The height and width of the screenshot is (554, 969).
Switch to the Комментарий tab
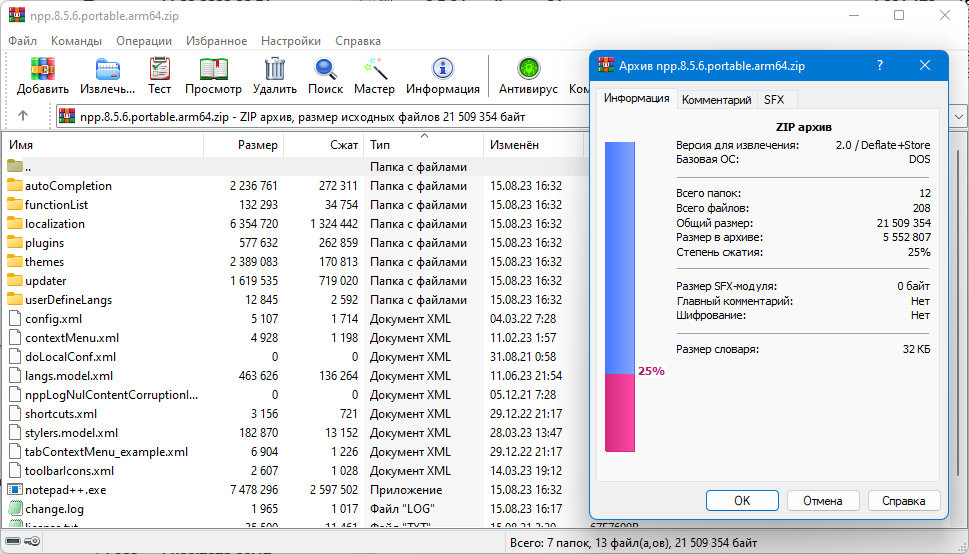(716, 100)
